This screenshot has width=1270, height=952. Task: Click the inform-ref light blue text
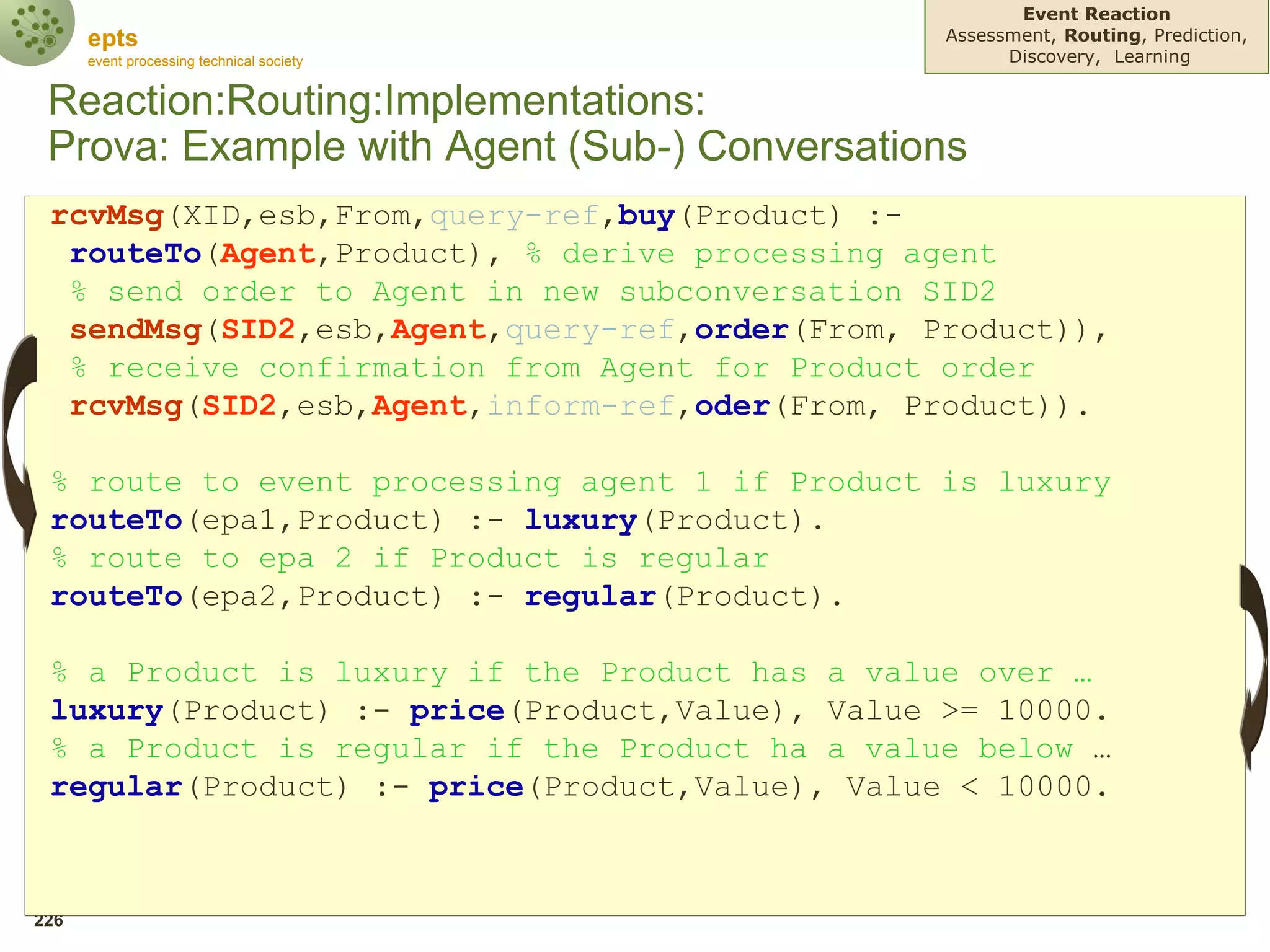coord(581,407)
